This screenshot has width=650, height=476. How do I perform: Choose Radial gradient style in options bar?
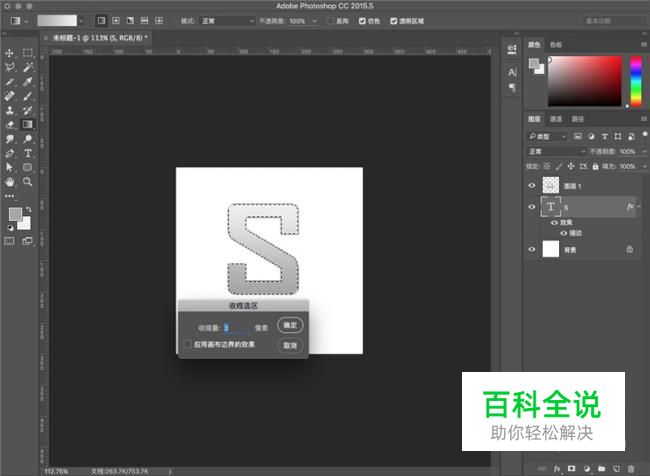(x=116, y=20)
